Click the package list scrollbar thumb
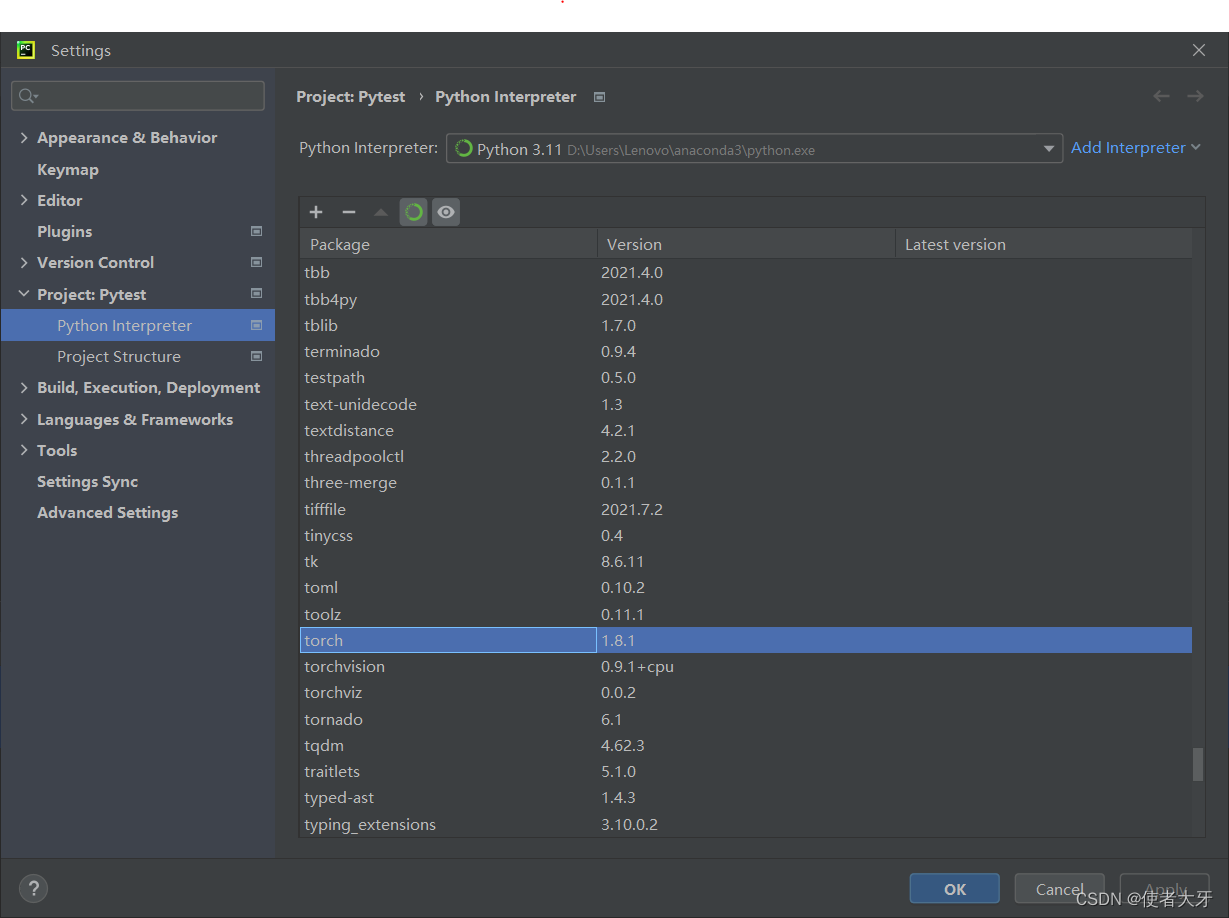Image resolution: width=1229 pixels, height=918 pixels. click(1198, 764)
